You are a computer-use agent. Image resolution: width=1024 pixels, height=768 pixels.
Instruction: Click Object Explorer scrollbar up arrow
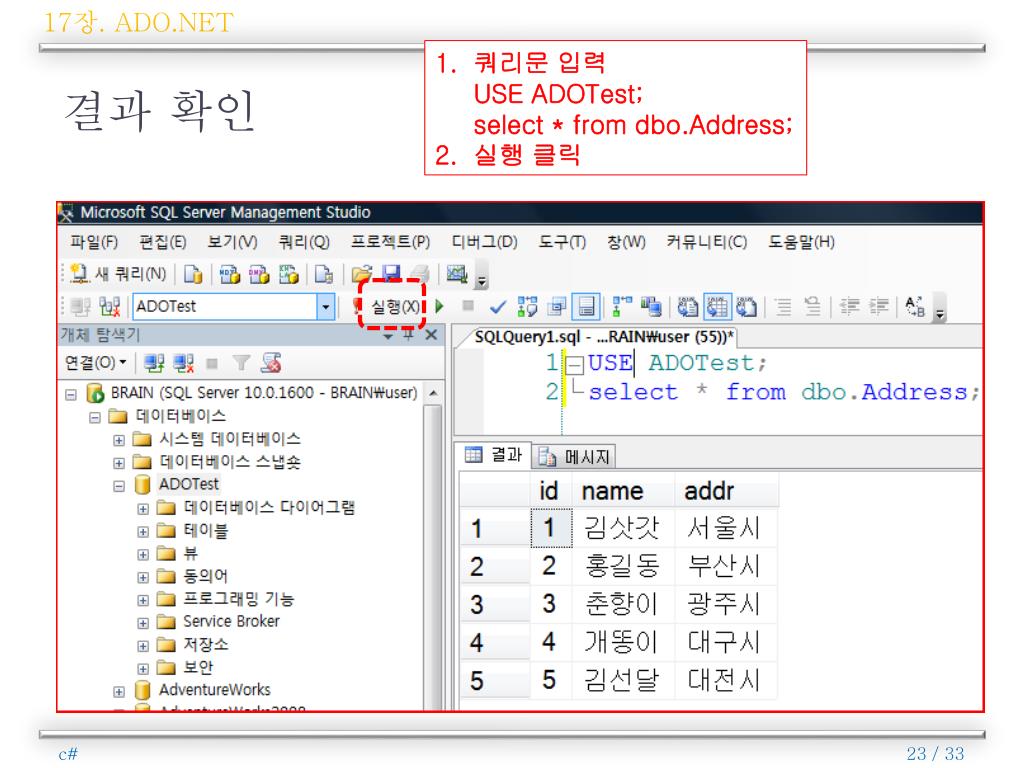(433, 393)
